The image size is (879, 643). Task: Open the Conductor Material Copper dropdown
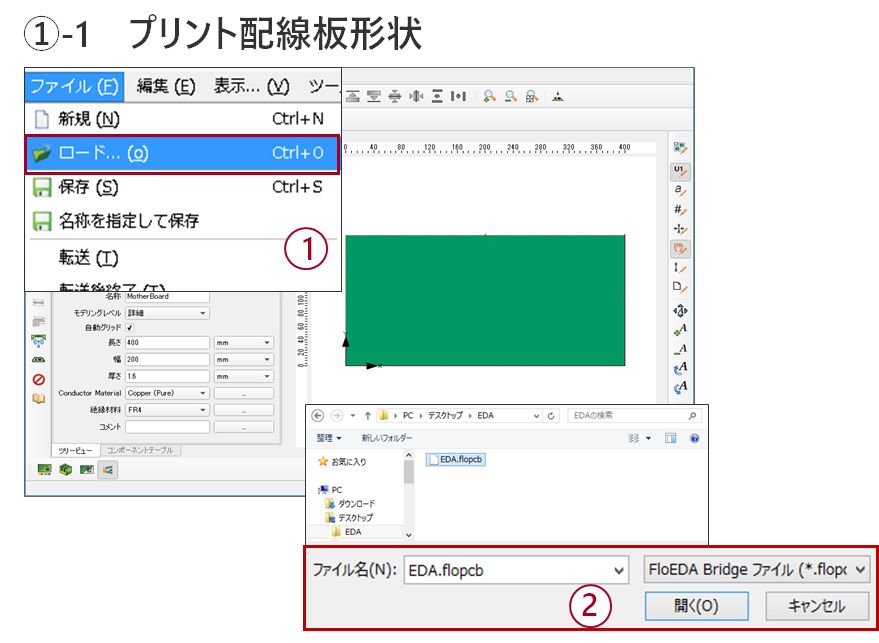[x=167, y=393]
